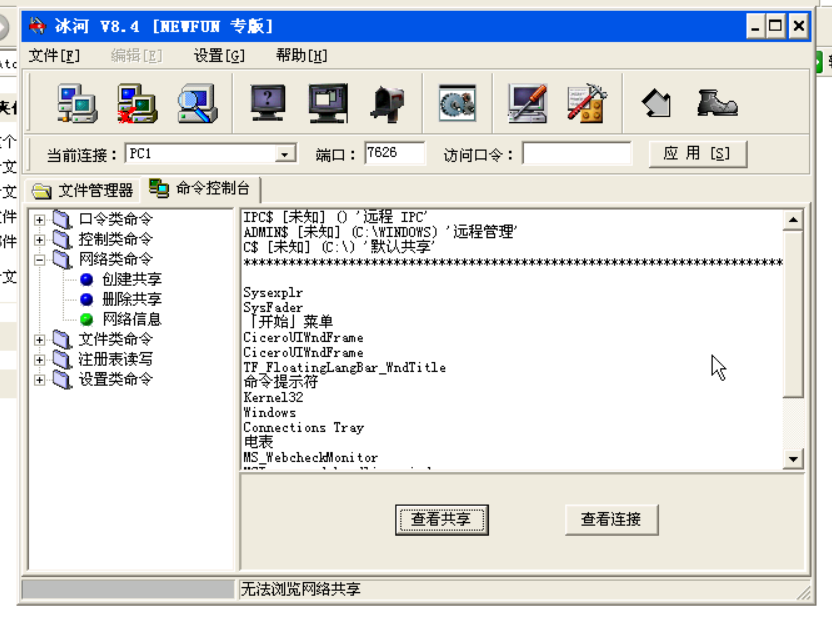Click the folder icon of 设置类命令

[x=62, y=379]
